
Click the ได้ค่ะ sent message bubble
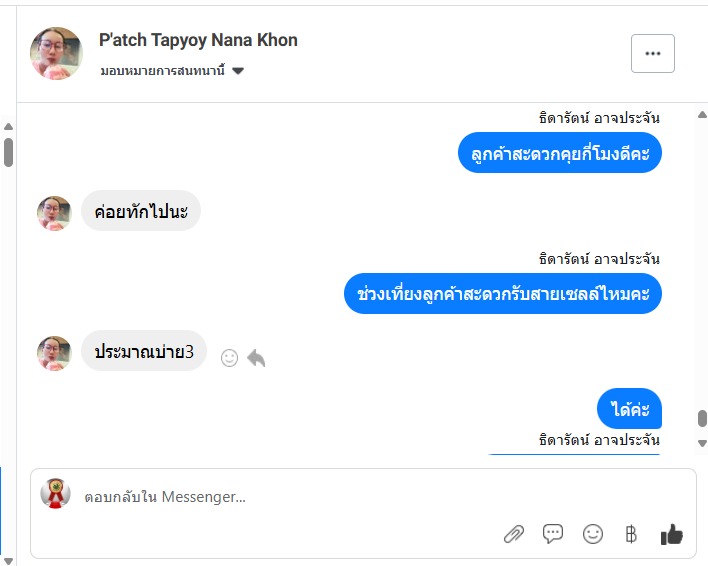[x=630, y=409]
